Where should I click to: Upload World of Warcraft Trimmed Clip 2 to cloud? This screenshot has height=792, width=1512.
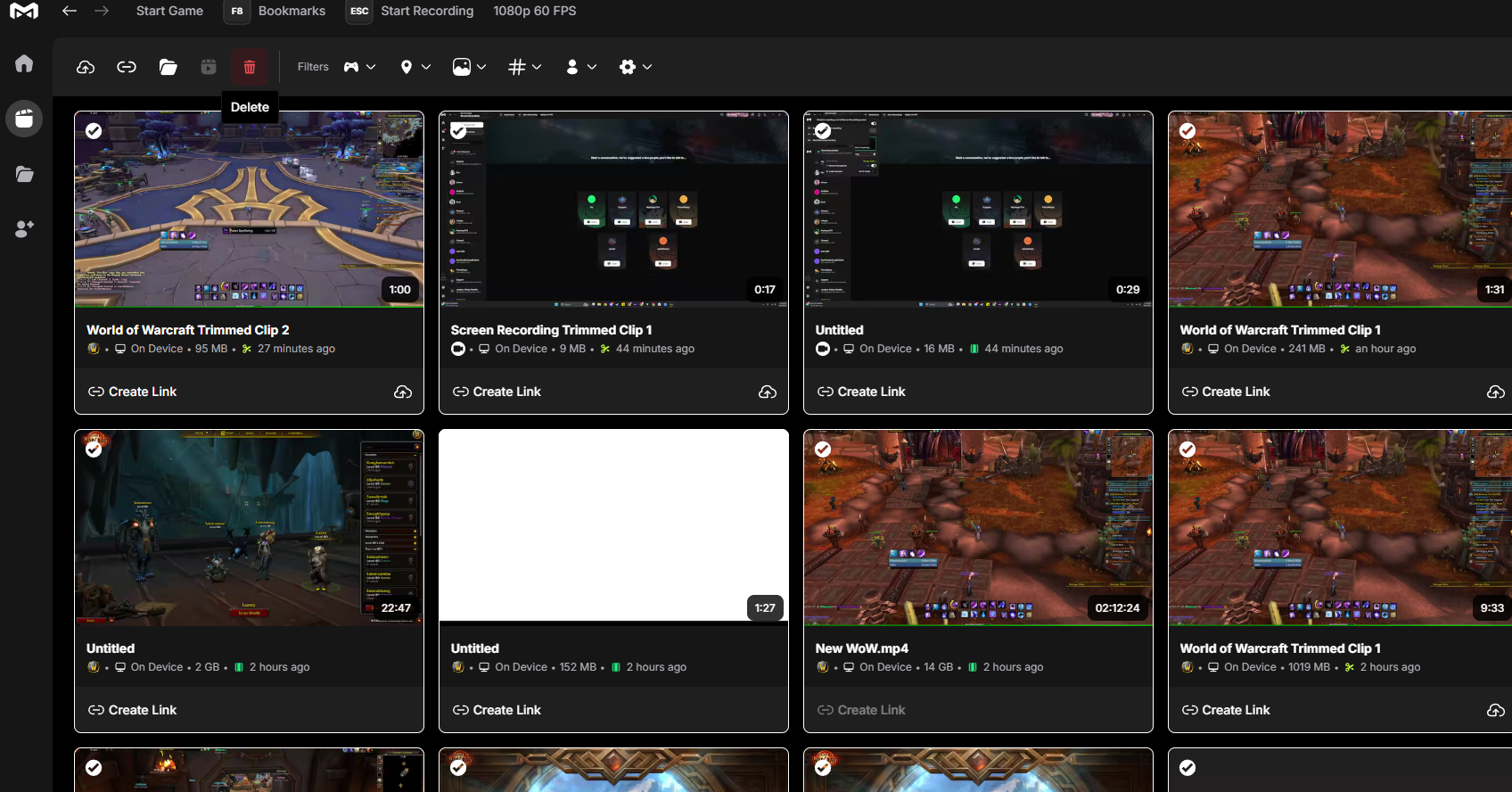pyautogui.click(x=403, y=392)
